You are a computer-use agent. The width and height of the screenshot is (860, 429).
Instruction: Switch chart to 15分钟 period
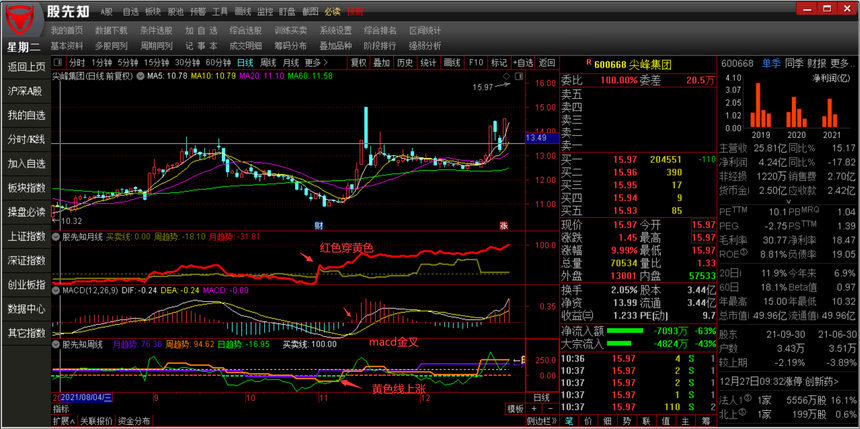point(157,63)
